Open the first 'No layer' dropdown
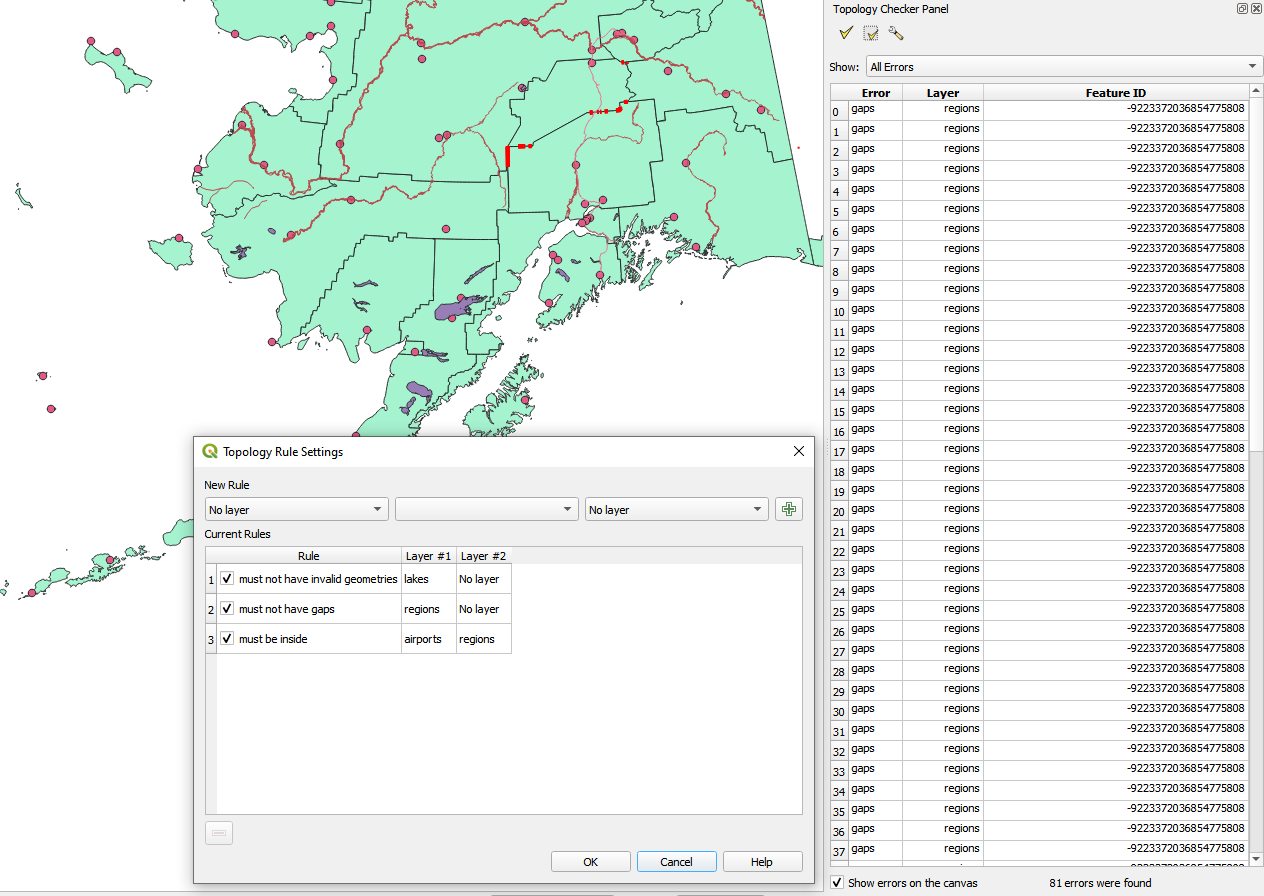The height and width of the screenshot is (896, 1264). click(x=296, y=509)
